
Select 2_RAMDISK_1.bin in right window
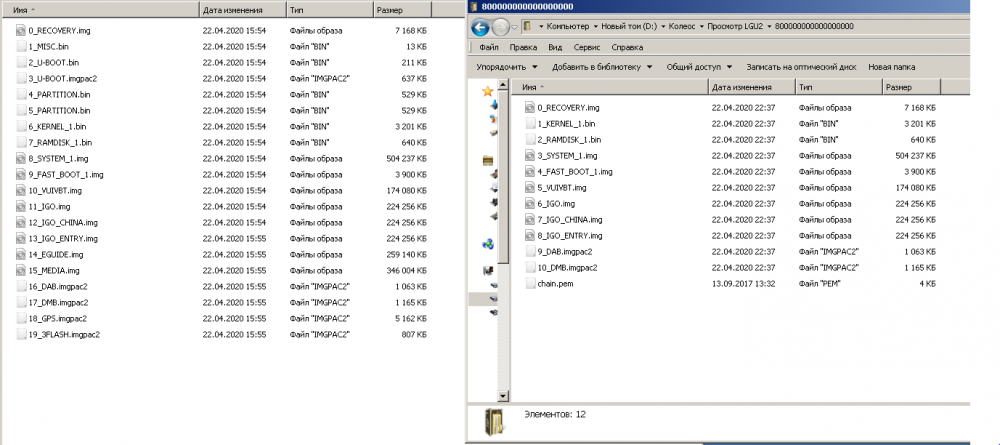coord(569,140)
